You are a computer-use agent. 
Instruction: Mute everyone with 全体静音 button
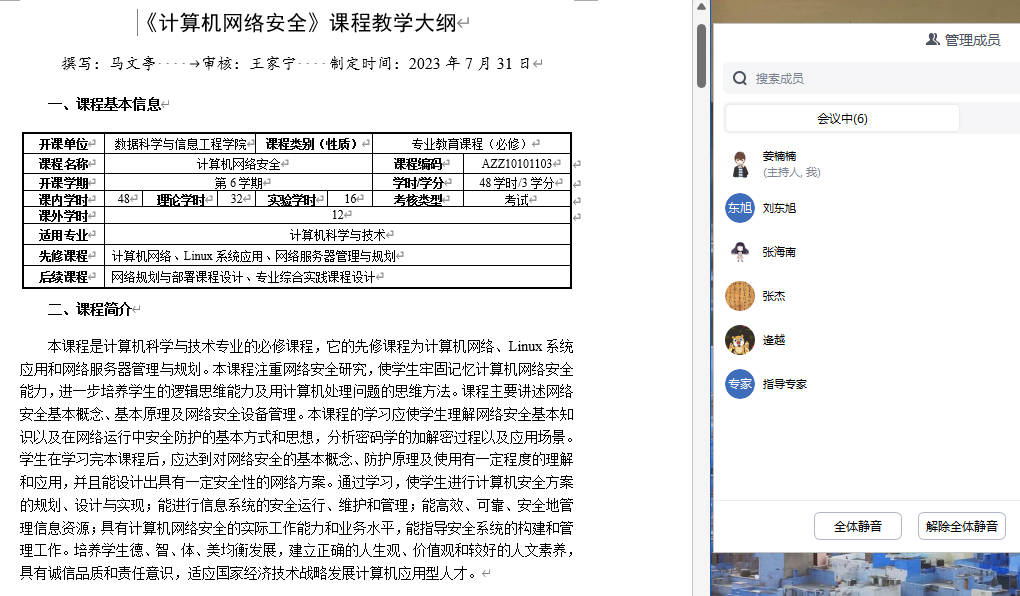(857, 526)
